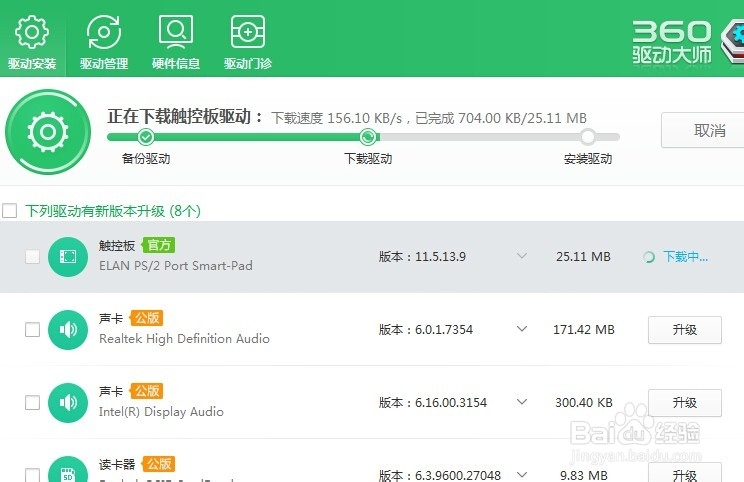Check the Intel(R) Display Audio checkbox
The height and width of the screenshot is (482, 744).
coord(32,403)
